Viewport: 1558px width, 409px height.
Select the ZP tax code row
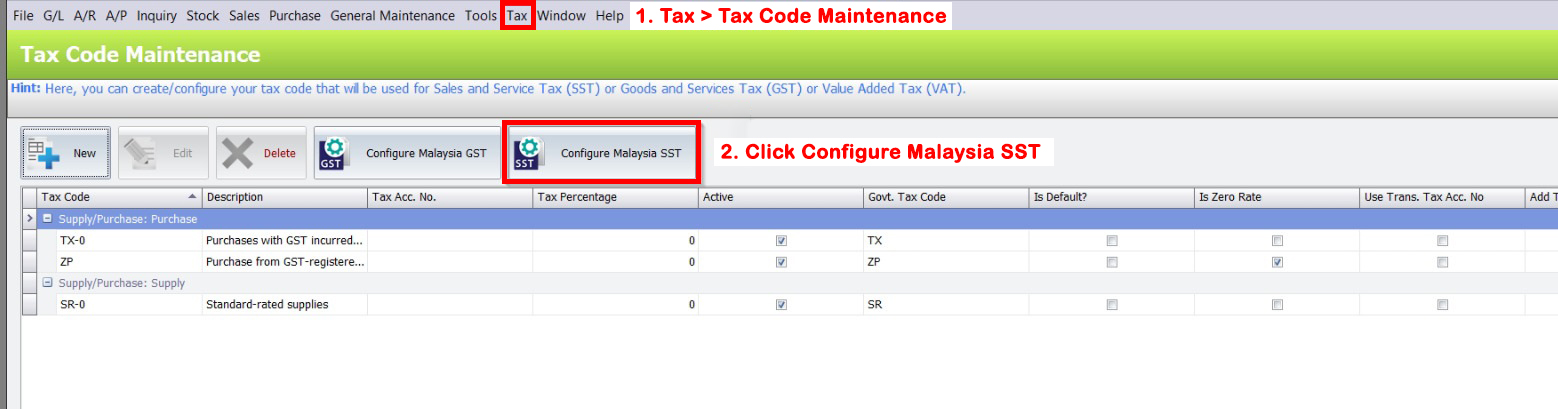click(67, 262)
